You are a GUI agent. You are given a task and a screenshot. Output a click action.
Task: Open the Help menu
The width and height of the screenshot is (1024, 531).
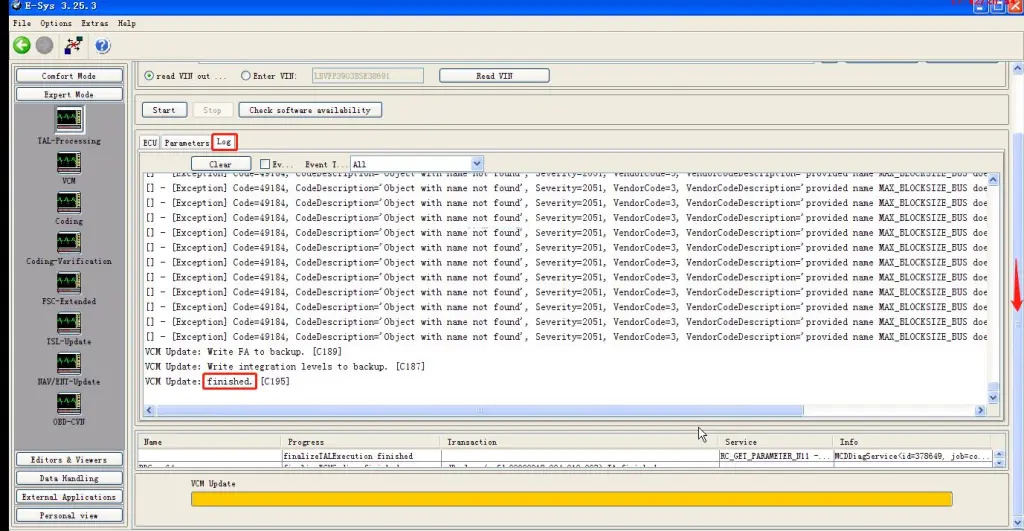[127, 23]
